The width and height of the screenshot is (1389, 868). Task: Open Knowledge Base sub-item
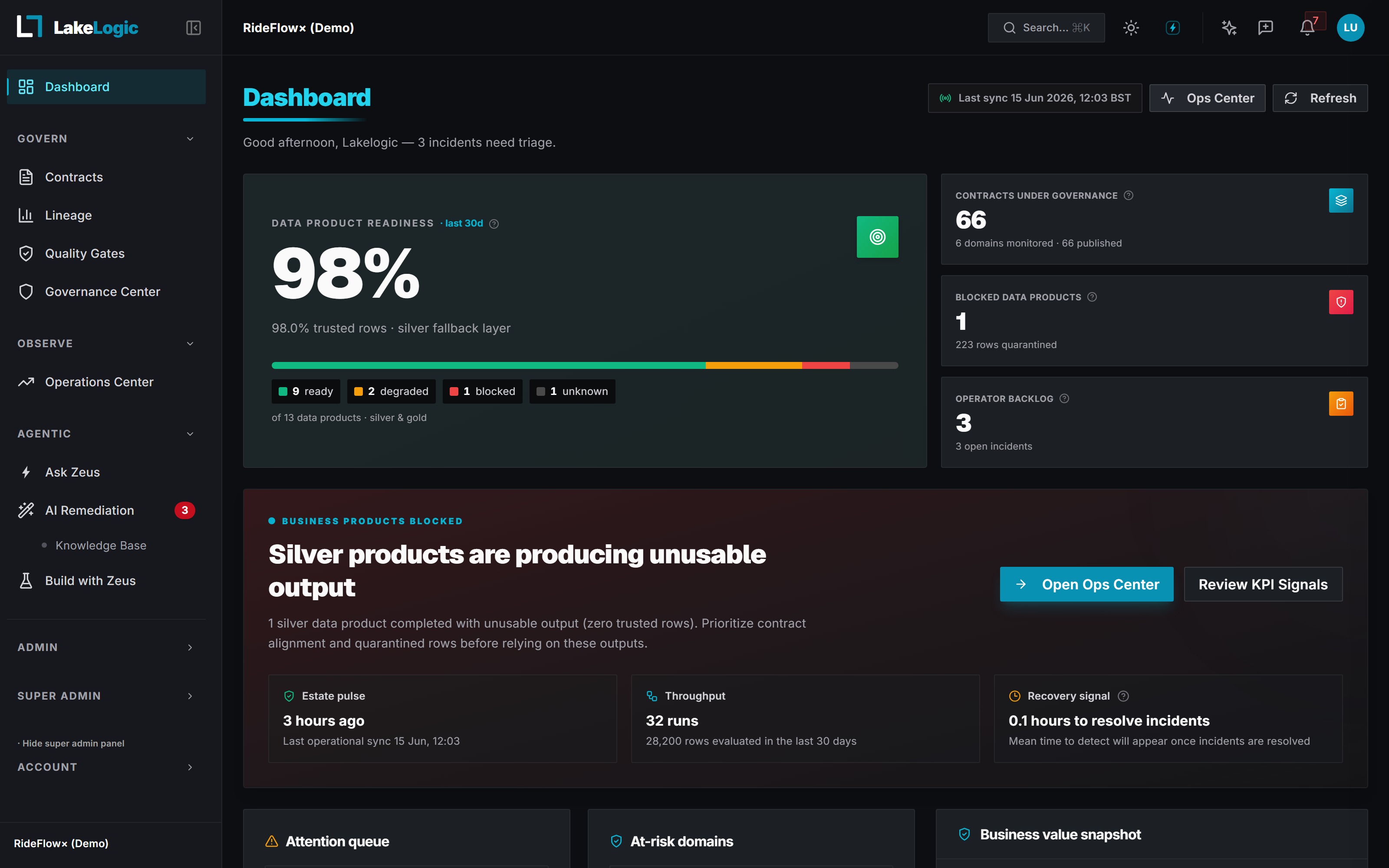click(x=101, y=546)
